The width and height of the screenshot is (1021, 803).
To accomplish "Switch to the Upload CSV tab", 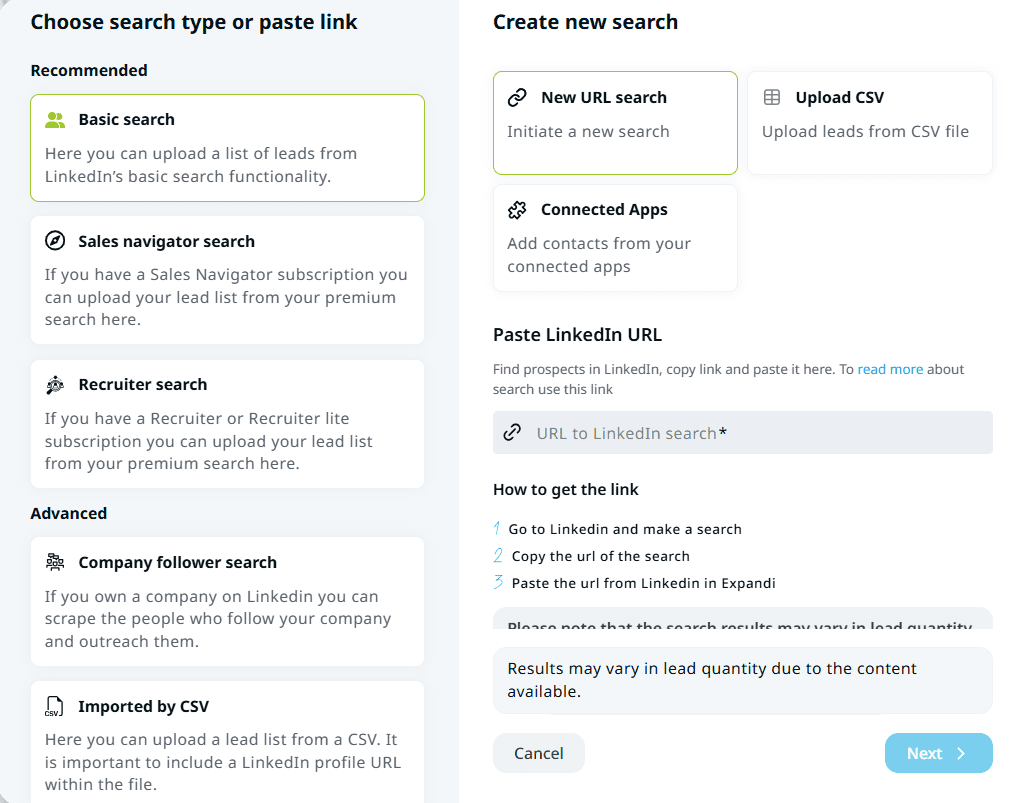I will pyautogui.click(x=869, y=122).
